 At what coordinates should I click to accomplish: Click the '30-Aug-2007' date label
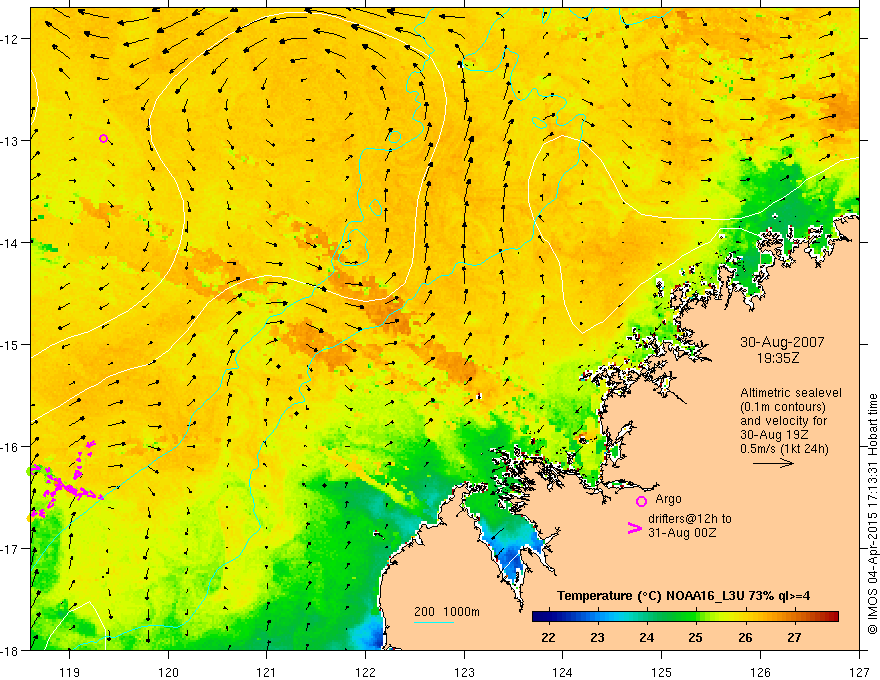point(782,342)
